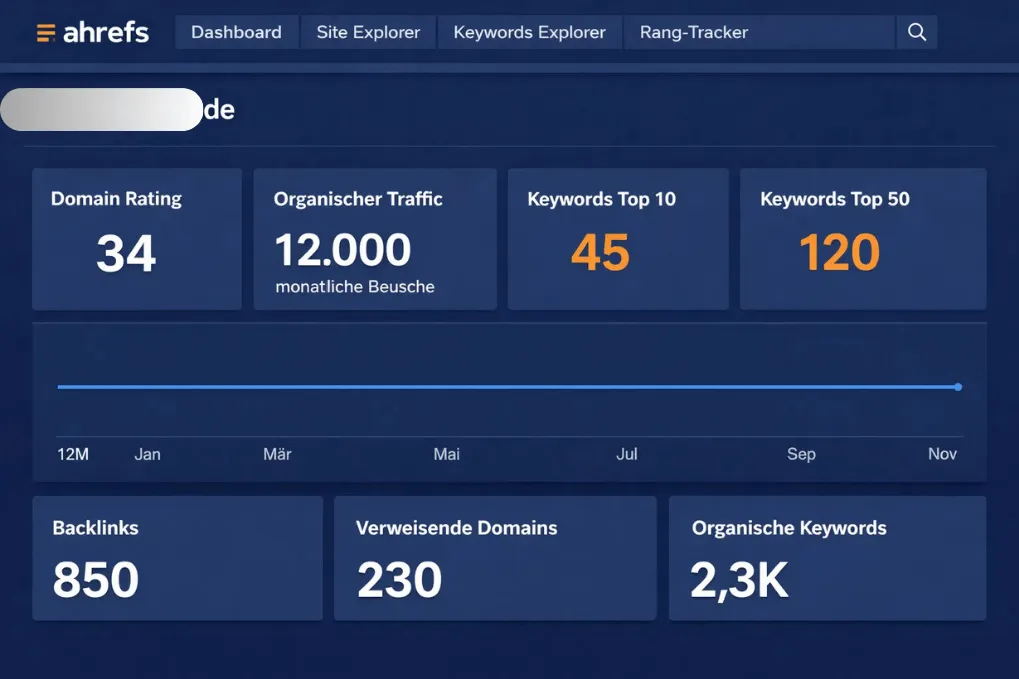
Task: Select the Domain Rating card
Action: point(137,238)
